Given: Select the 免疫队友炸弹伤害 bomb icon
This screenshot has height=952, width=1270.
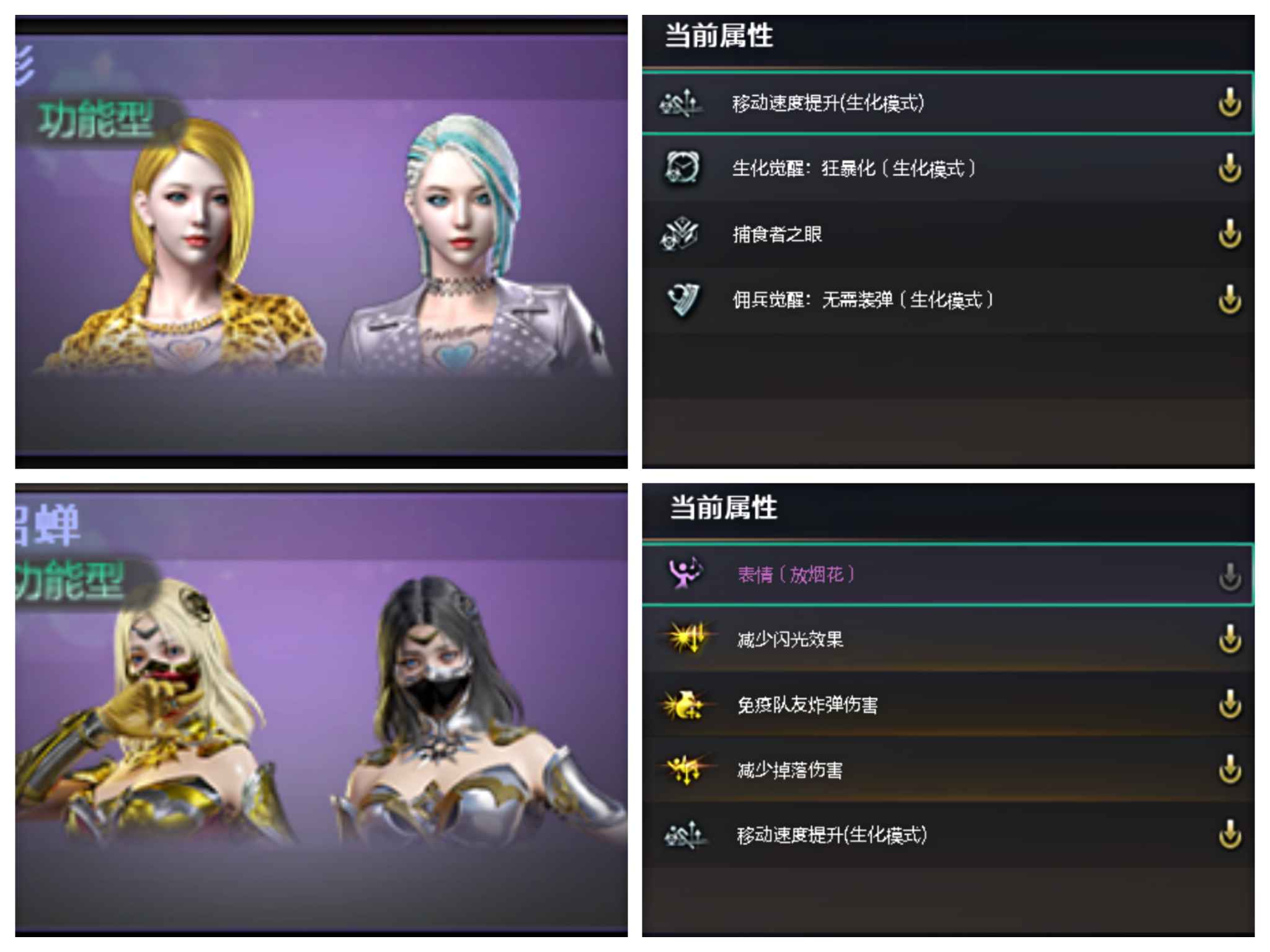Looking at the screenshot, I should point(685,705).
